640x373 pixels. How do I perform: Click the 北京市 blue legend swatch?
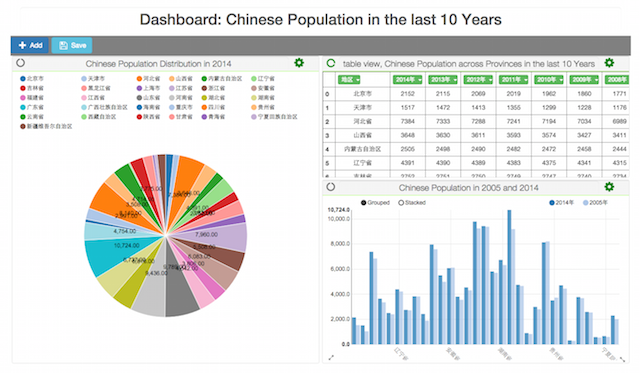[23, 78]
